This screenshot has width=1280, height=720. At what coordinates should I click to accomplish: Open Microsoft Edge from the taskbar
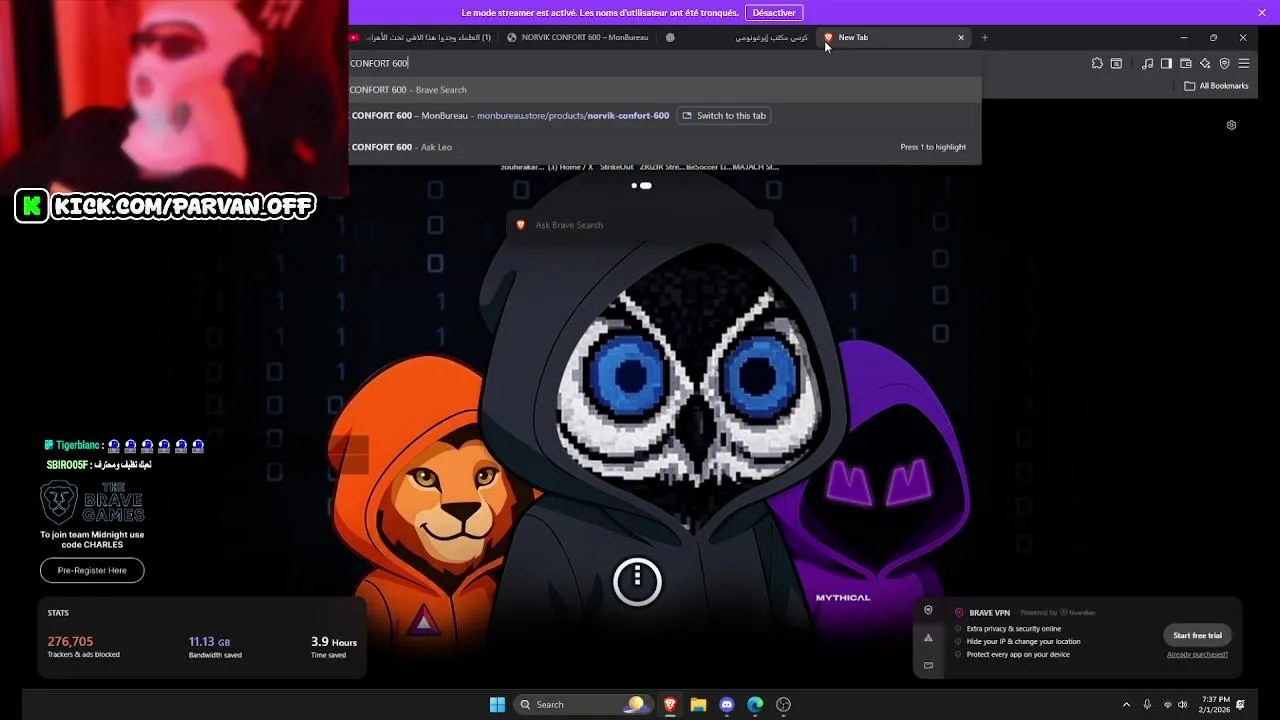pos(755,704)
